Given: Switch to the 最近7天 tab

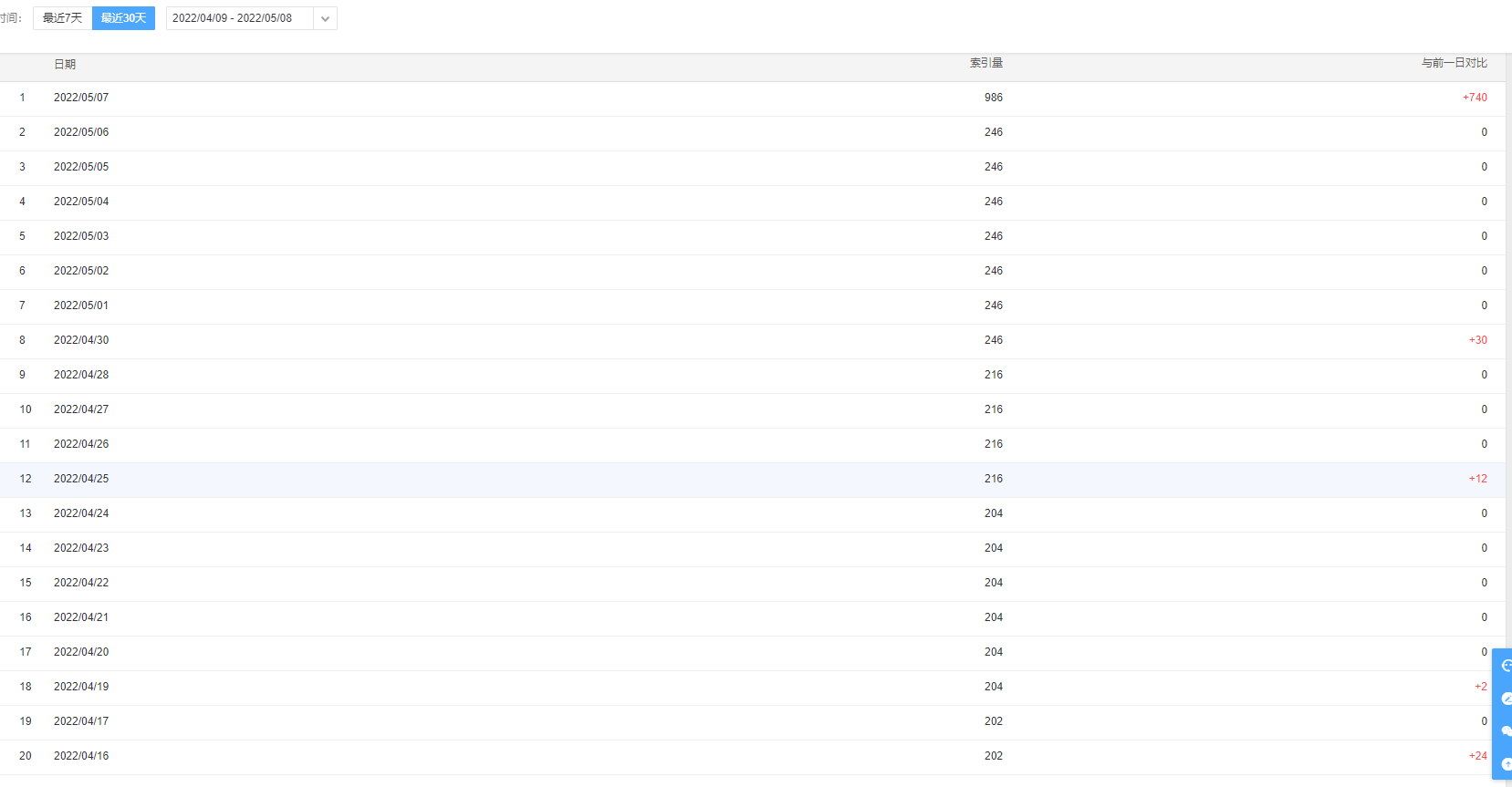Looking at the screenshot, I should (62, 18).
